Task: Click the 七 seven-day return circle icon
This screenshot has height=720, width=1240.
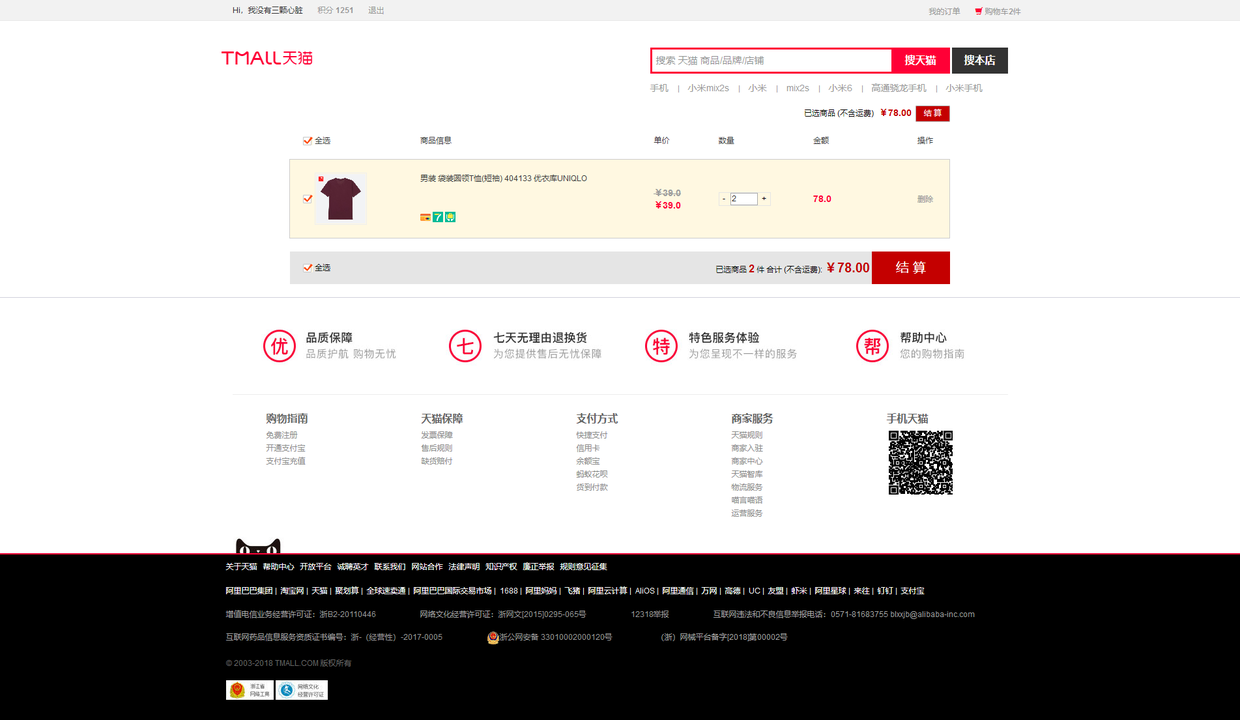Action: pos(465,346)
